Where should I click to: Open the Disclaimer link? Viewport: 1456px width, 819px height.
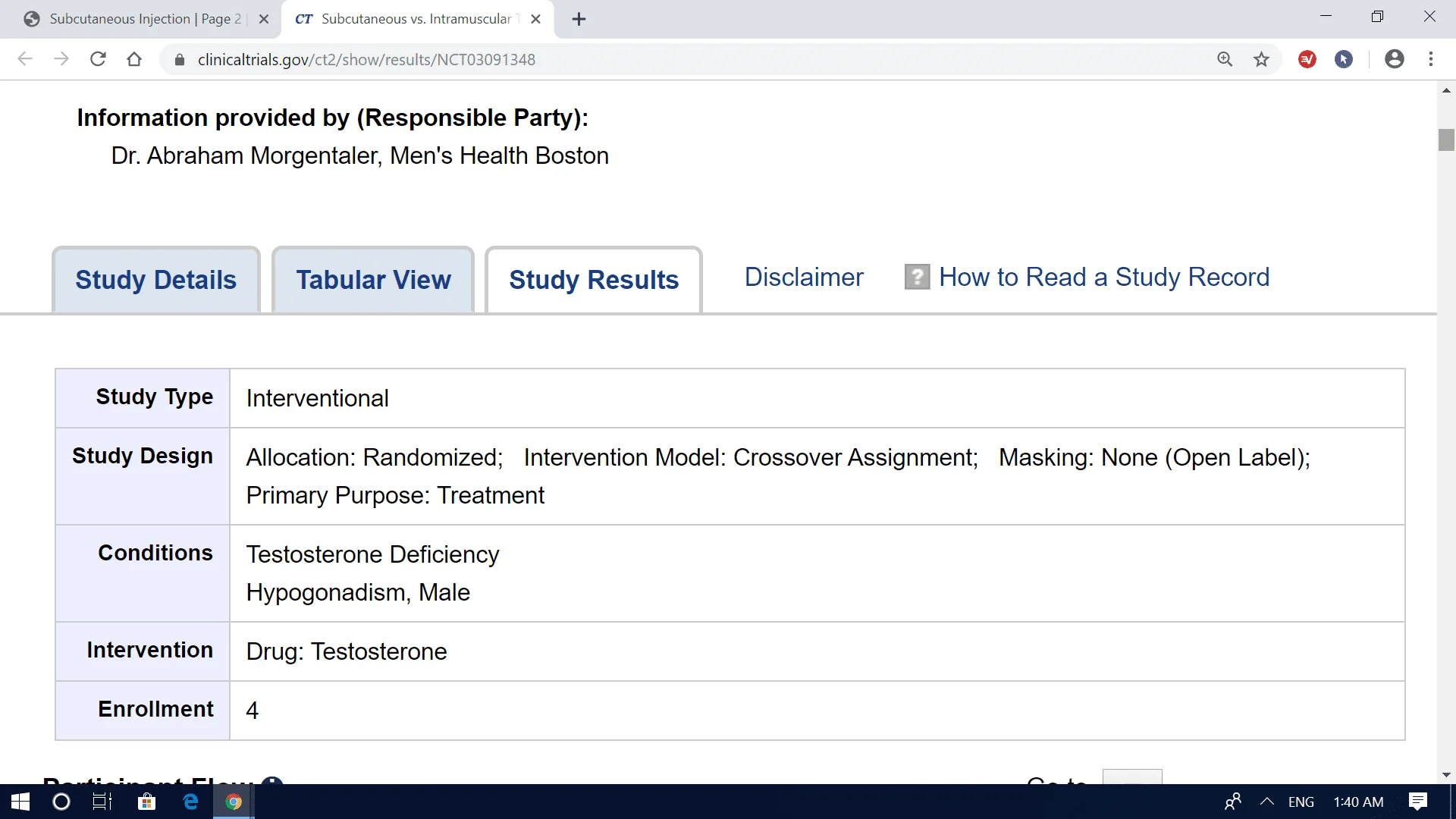pos(803,277)
